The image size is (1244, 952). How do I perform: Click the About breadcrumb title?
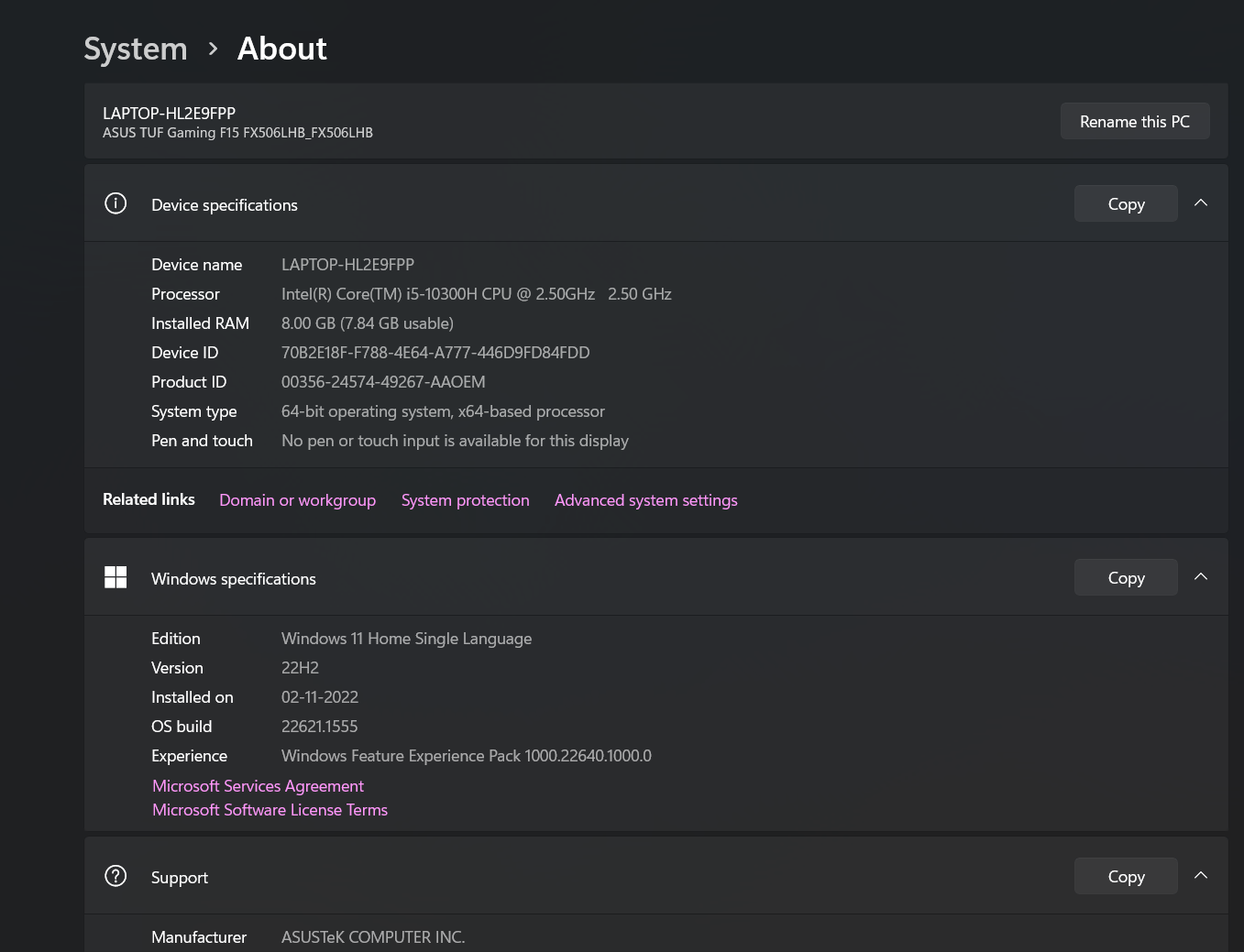point(281,49)
